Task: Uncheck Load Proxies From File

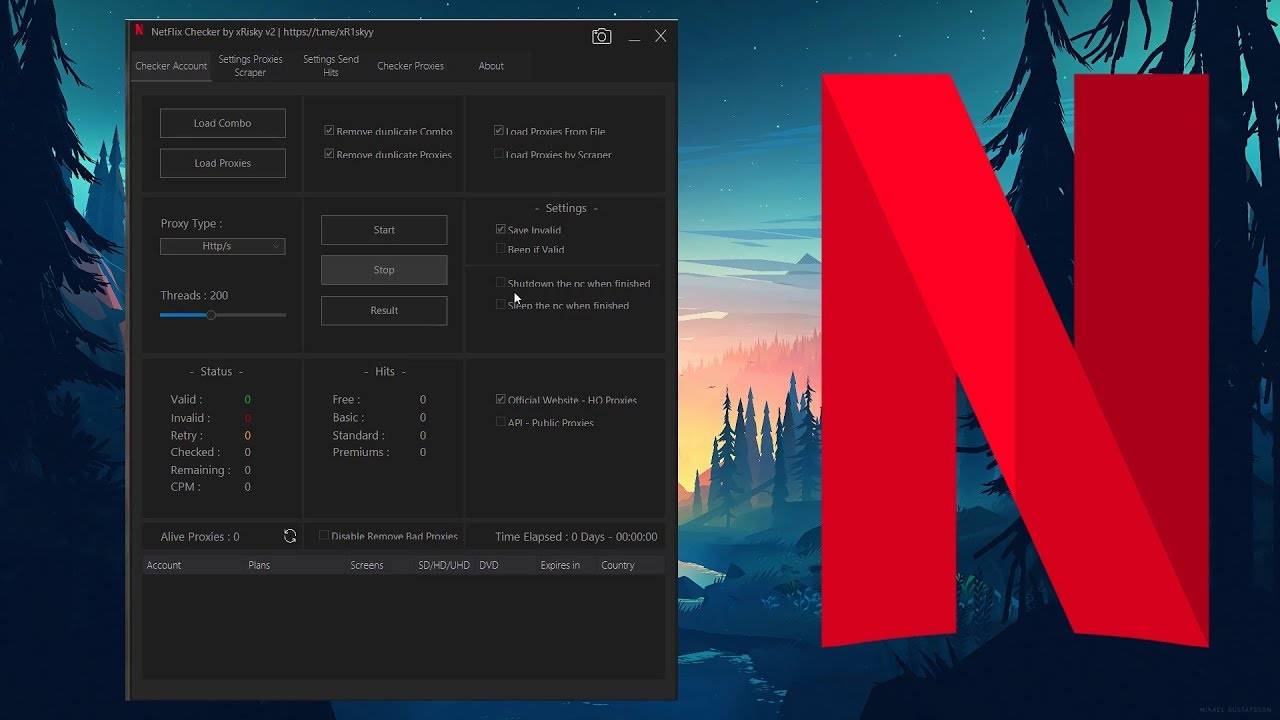Action: click(498, 130)
